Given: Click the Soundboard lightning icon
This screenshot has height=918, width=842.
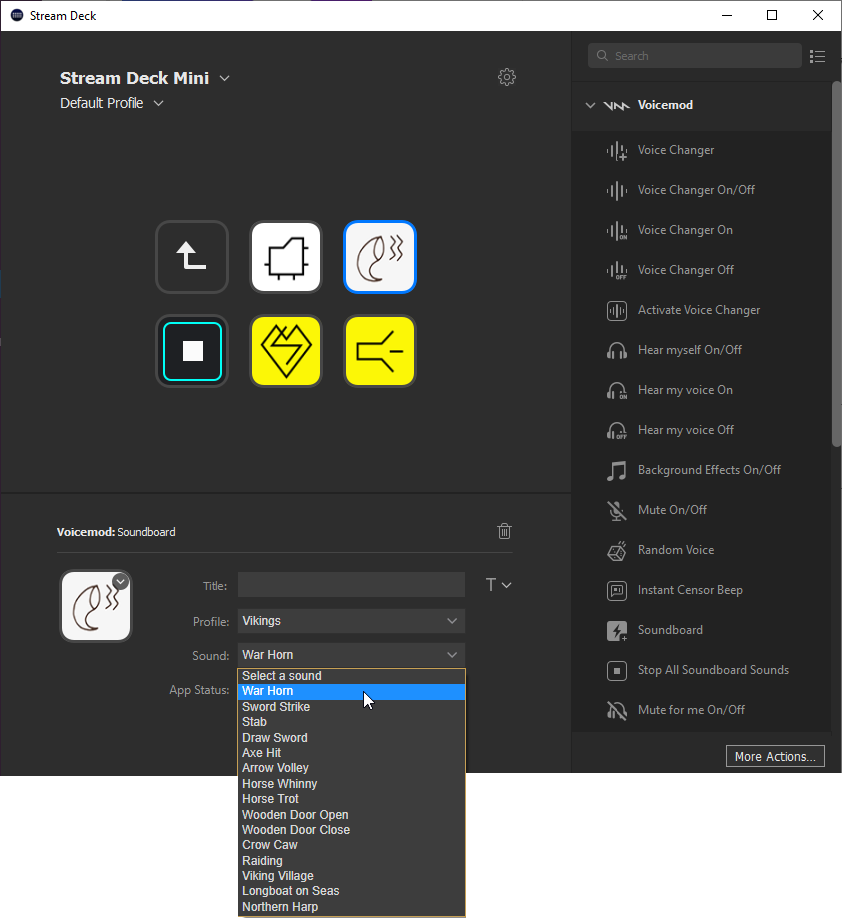Looking at the screenshot, I should [x=617, y=630].
